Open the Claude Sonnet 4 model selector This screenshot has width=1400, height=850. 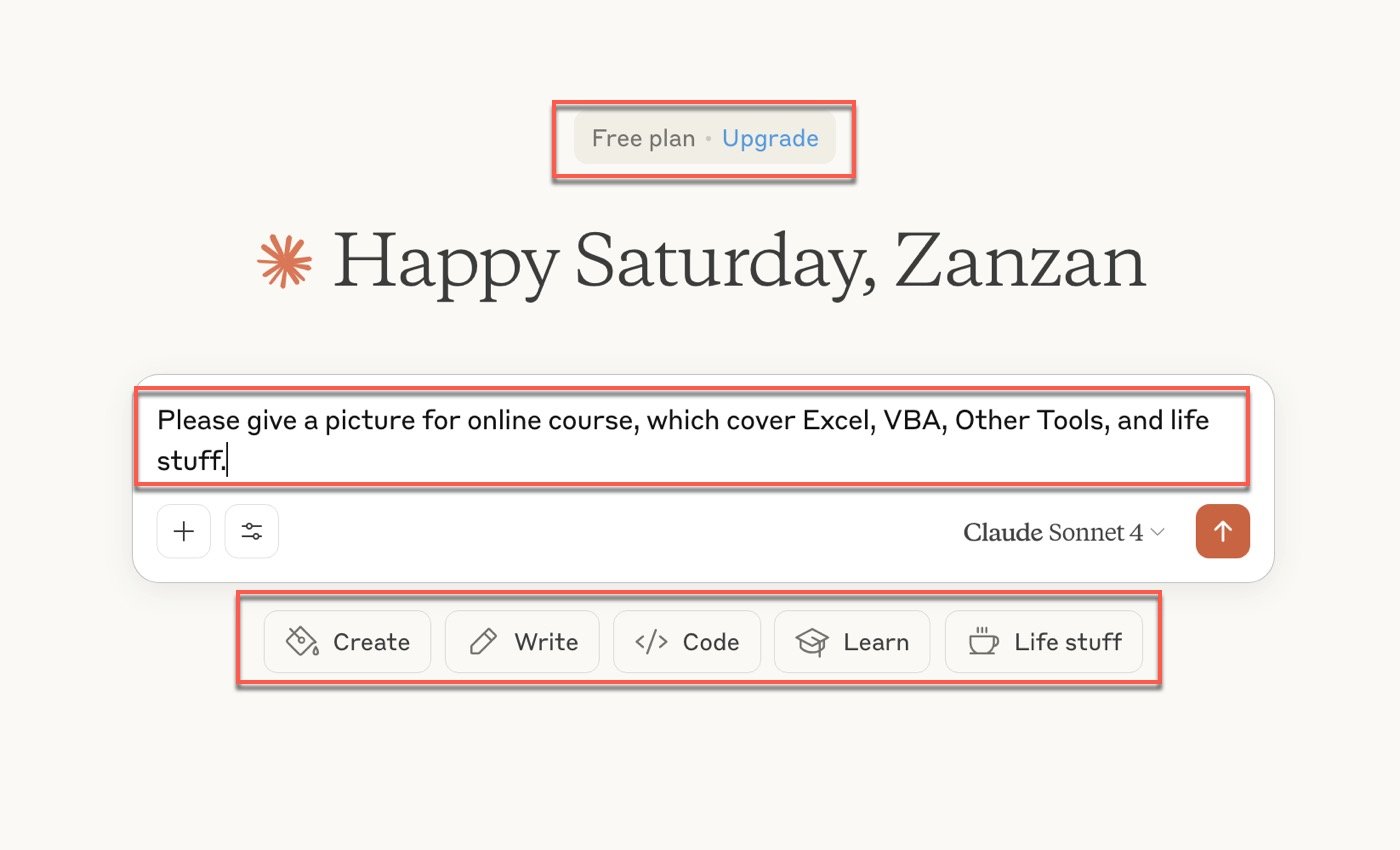pos(1064,532)
